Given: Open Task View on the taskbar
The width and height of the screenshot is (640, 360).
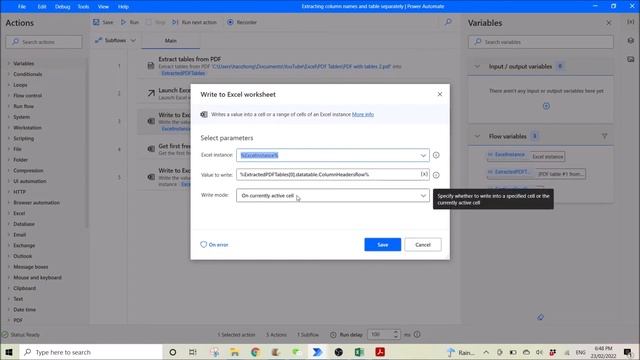Looking at the screenshot, I should click(193, 352).
